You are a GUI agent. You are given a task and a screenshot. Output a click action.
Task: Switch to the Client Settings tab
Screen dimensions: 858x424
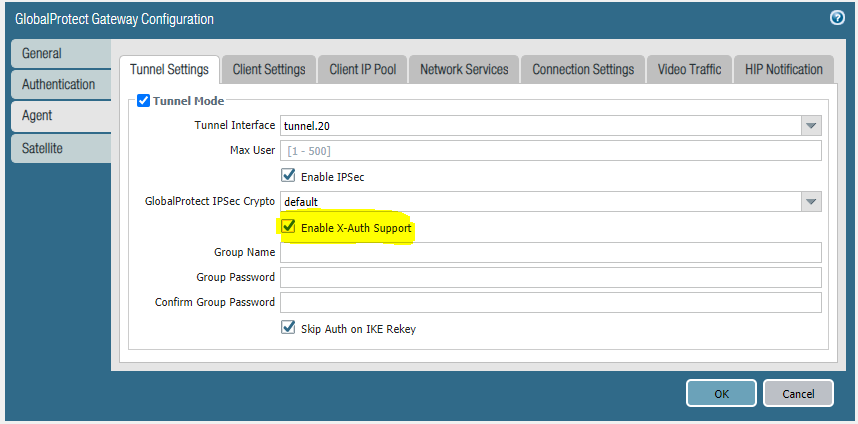pos(269,69)
